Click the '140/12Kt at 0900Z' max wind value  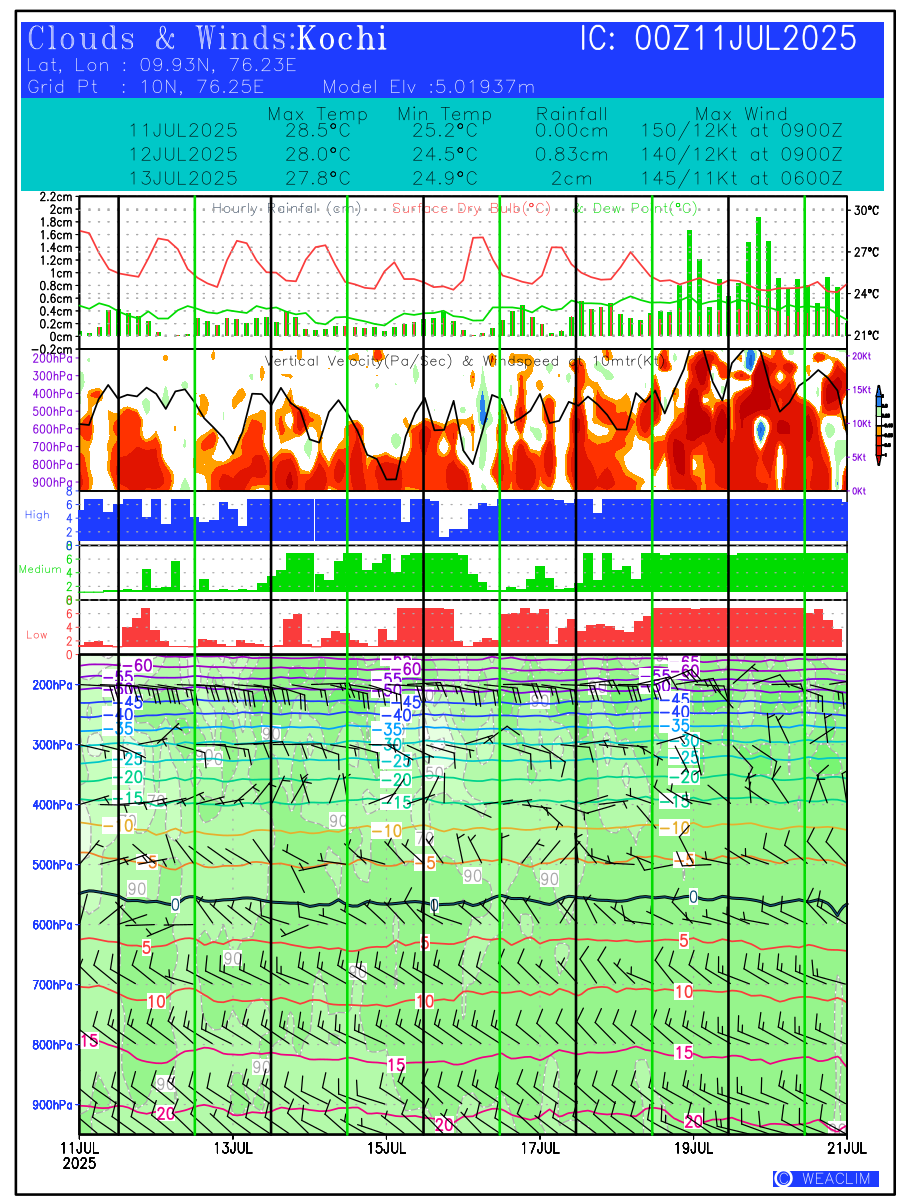click(x=741, y=155)
